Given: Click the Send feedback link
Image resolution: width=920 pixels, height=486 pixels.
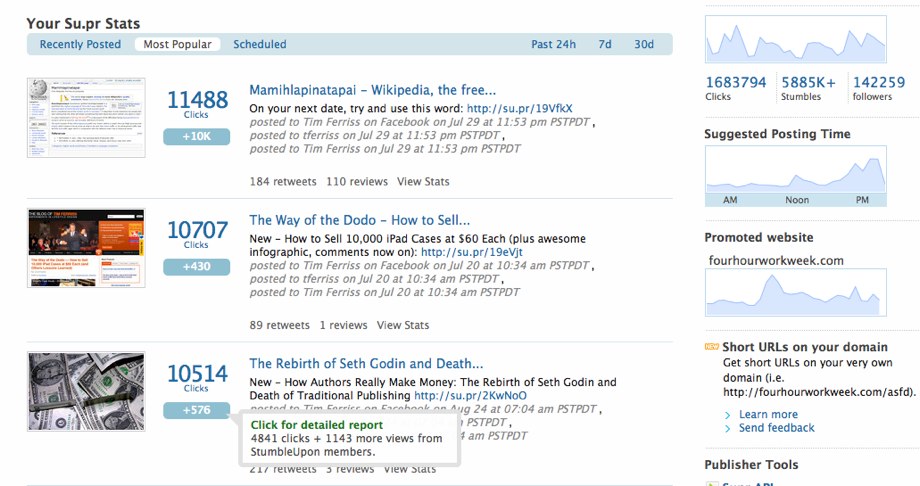Looking at the screenshot, I should (777, 428).
